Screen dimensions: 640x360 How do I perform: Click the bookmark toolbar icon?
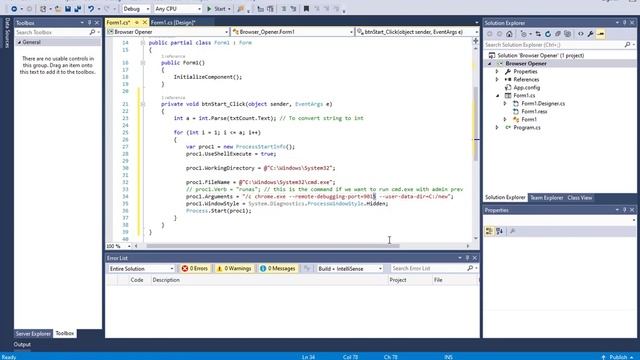[x=306, y=9]
